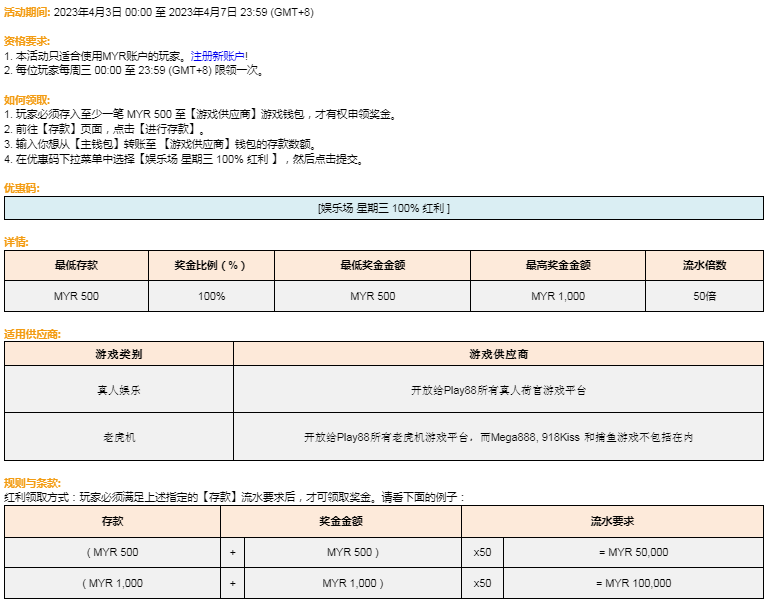The width and height of the screenshot is (766, 603).
Task: Select the 游戏类别 table header
Action: click(x=119, y=354)
